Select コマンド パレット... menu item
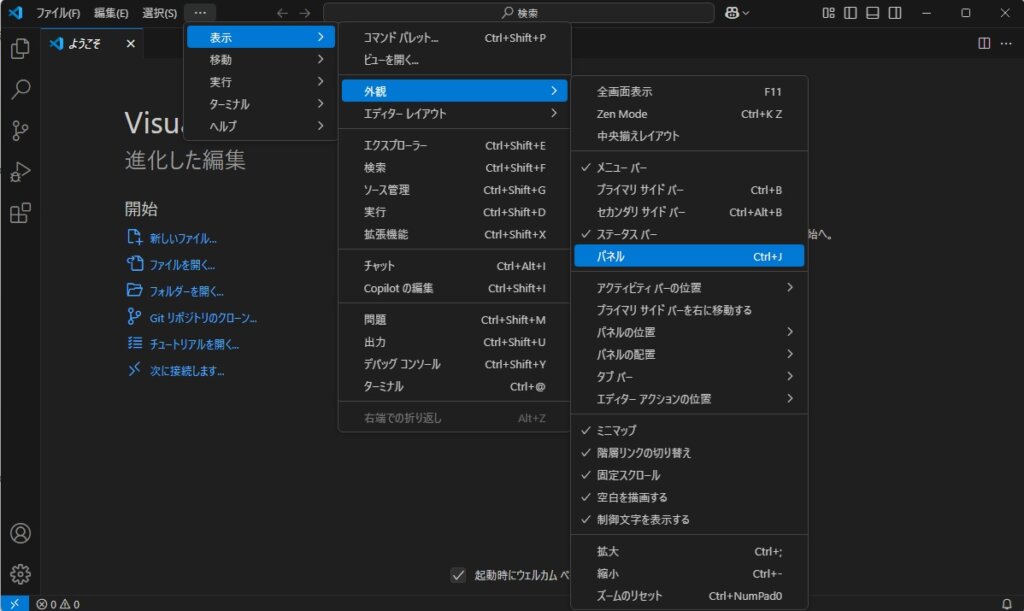Screen dimensions: 1024x611 [x=455, y=38]
